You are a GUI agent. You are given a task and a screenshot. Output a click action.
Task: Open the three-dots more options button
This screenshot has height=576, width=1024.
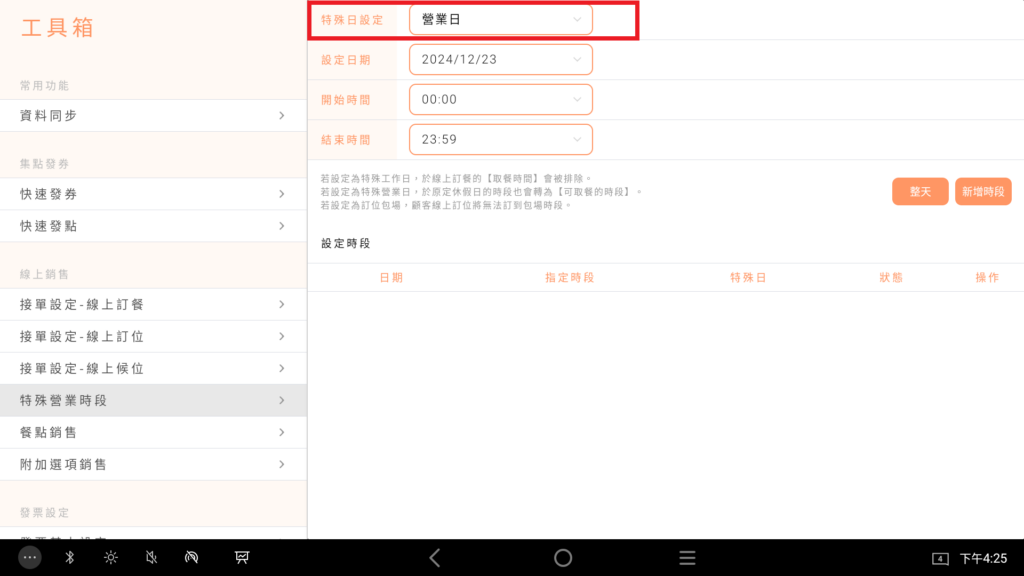(x=30, y=558)
